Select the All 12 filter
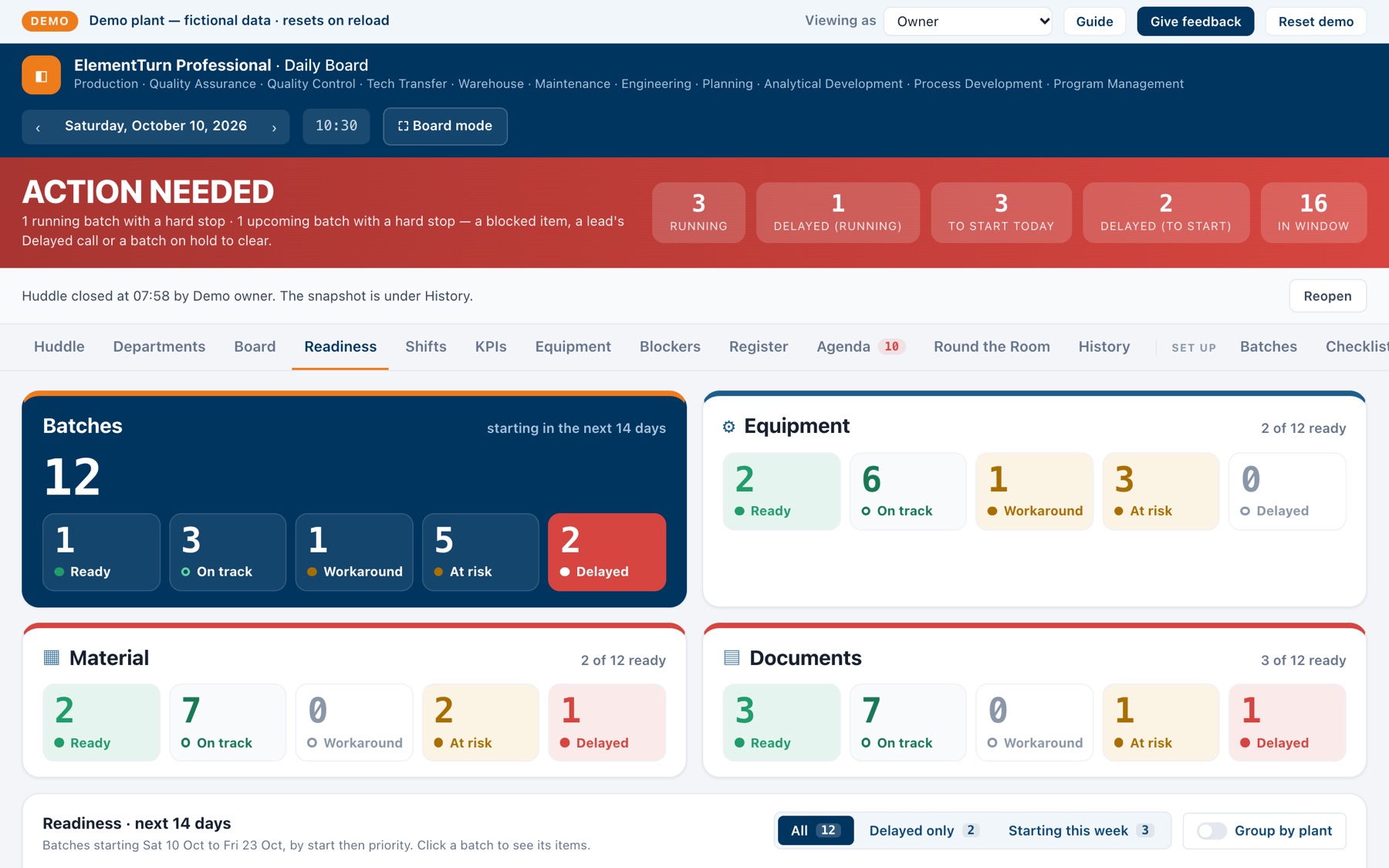Image resolution: width=1389 pixels, height=868 pixels. pyautogui.click(x=815, y=831)
